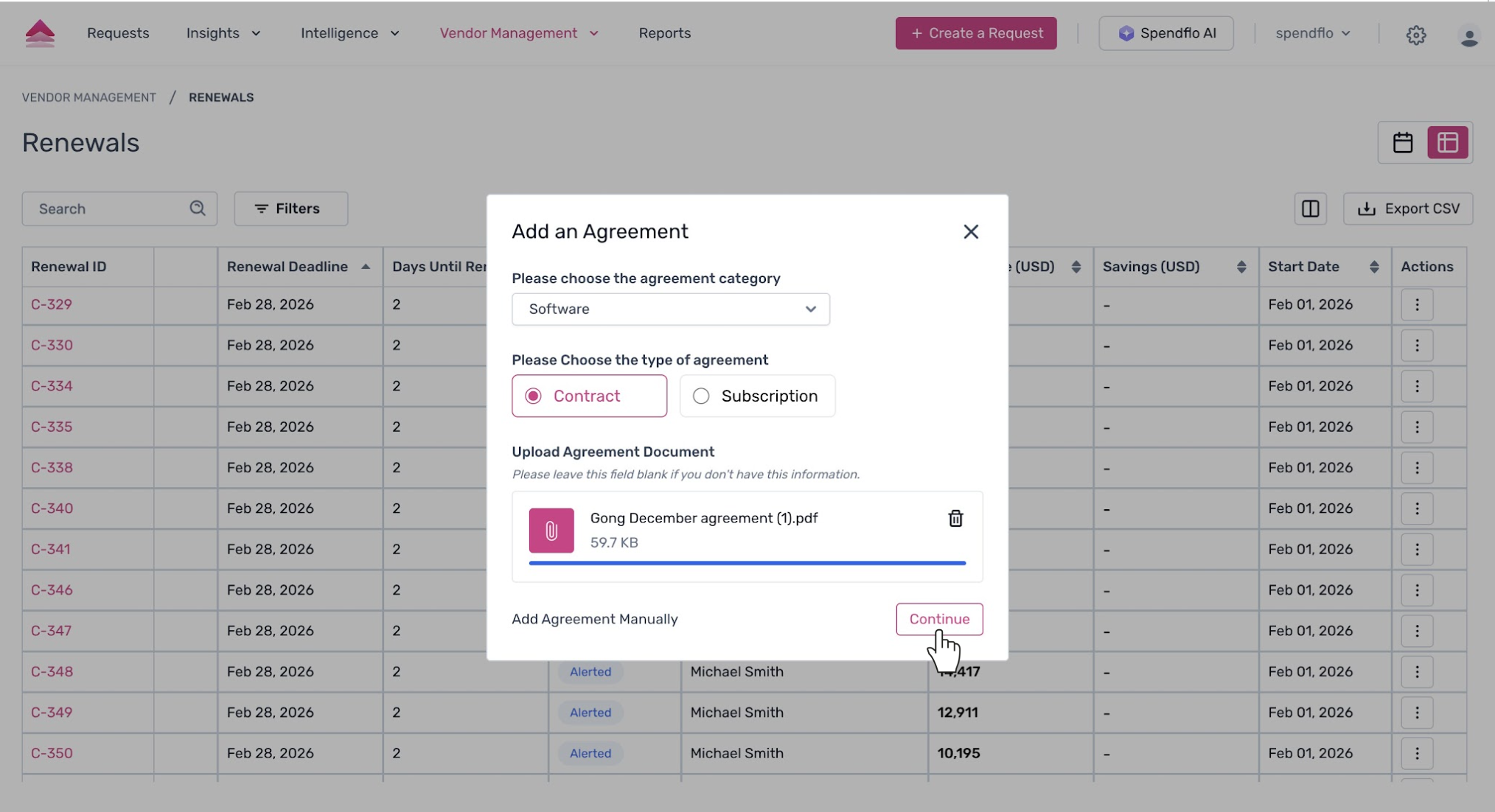
Task: Switch to calendar view of renewals
Action: pyautogui.click(x=1402, y=142)
